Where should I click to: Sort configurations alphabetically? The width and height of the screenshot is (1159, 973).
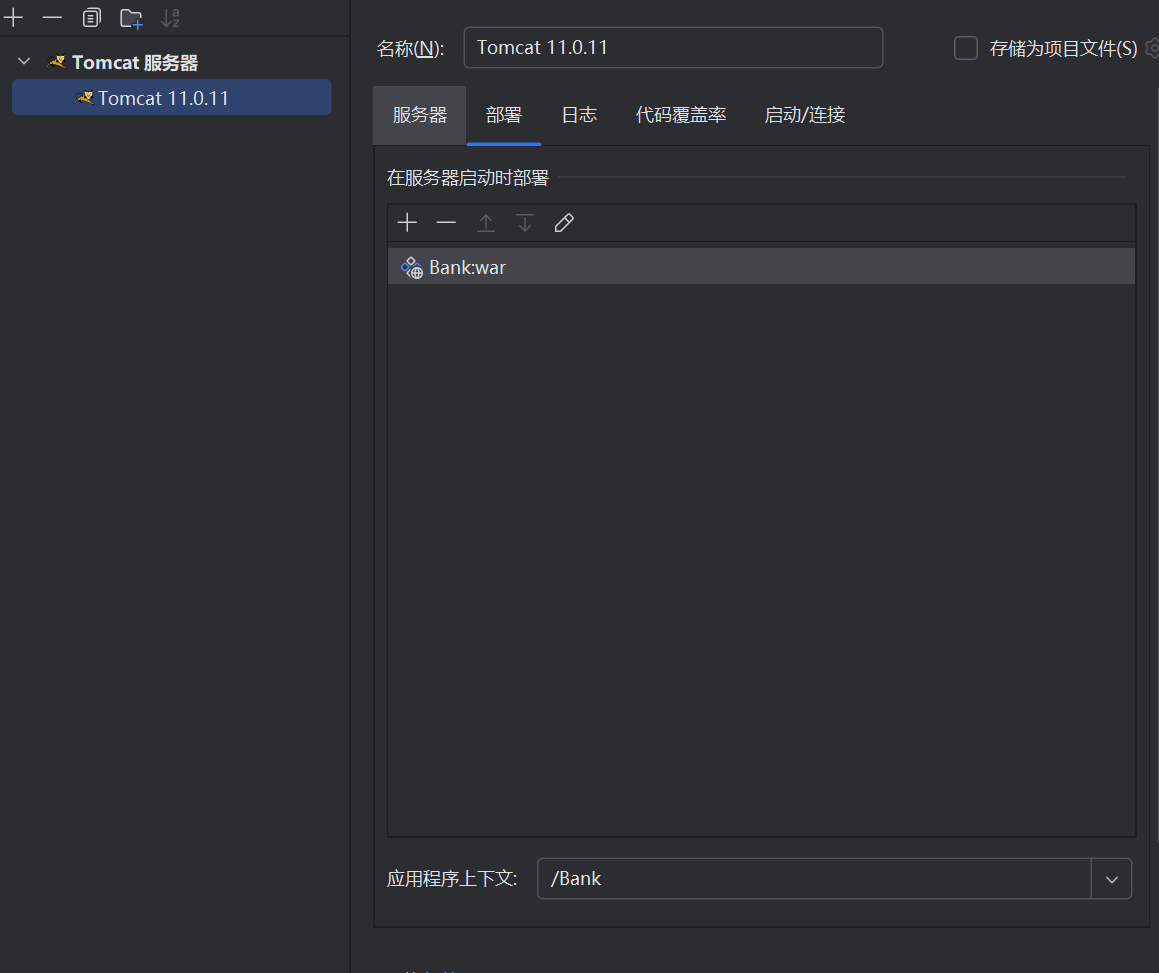click(x=170, y=18)
